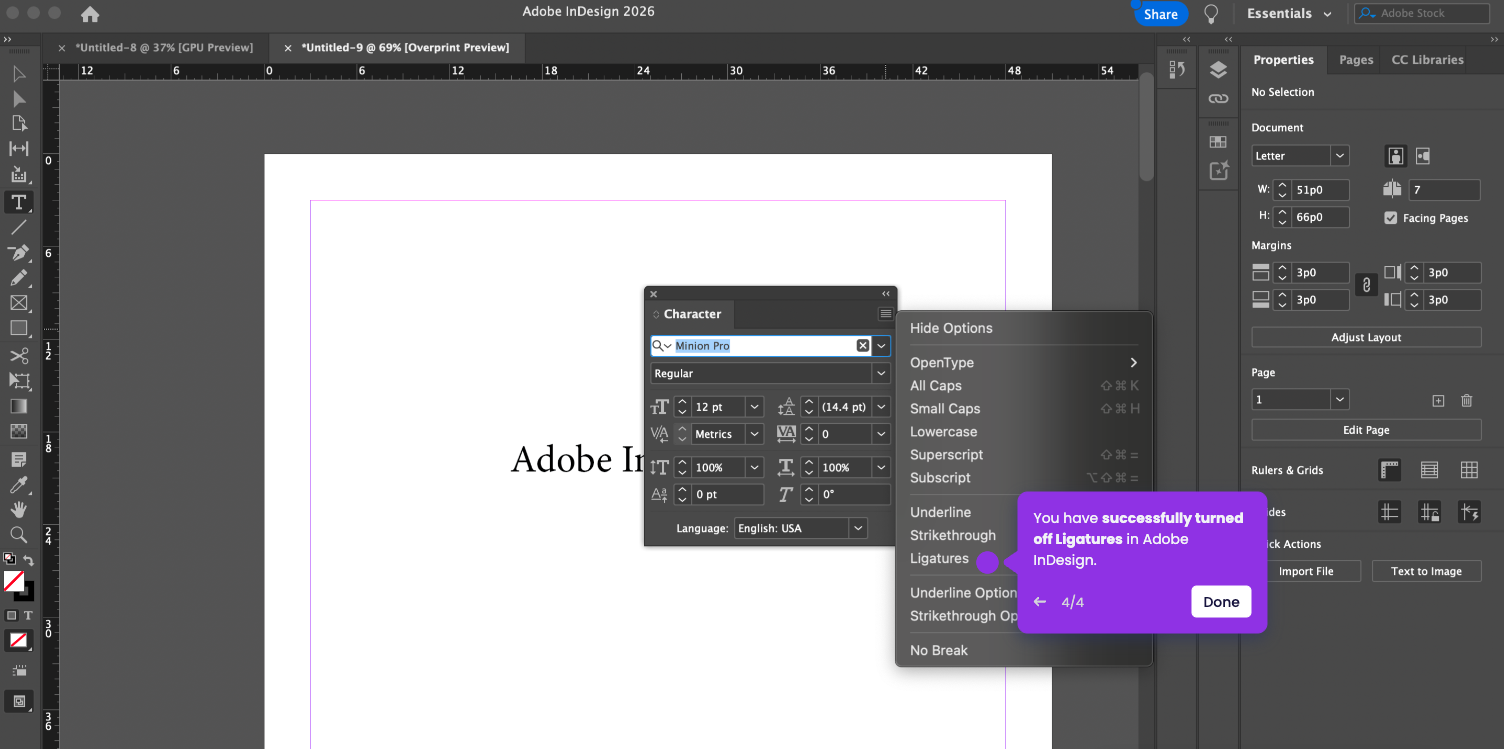Select the Content Collector tool
Screen dimensions: 1504x749
click(x=18, y=174)
